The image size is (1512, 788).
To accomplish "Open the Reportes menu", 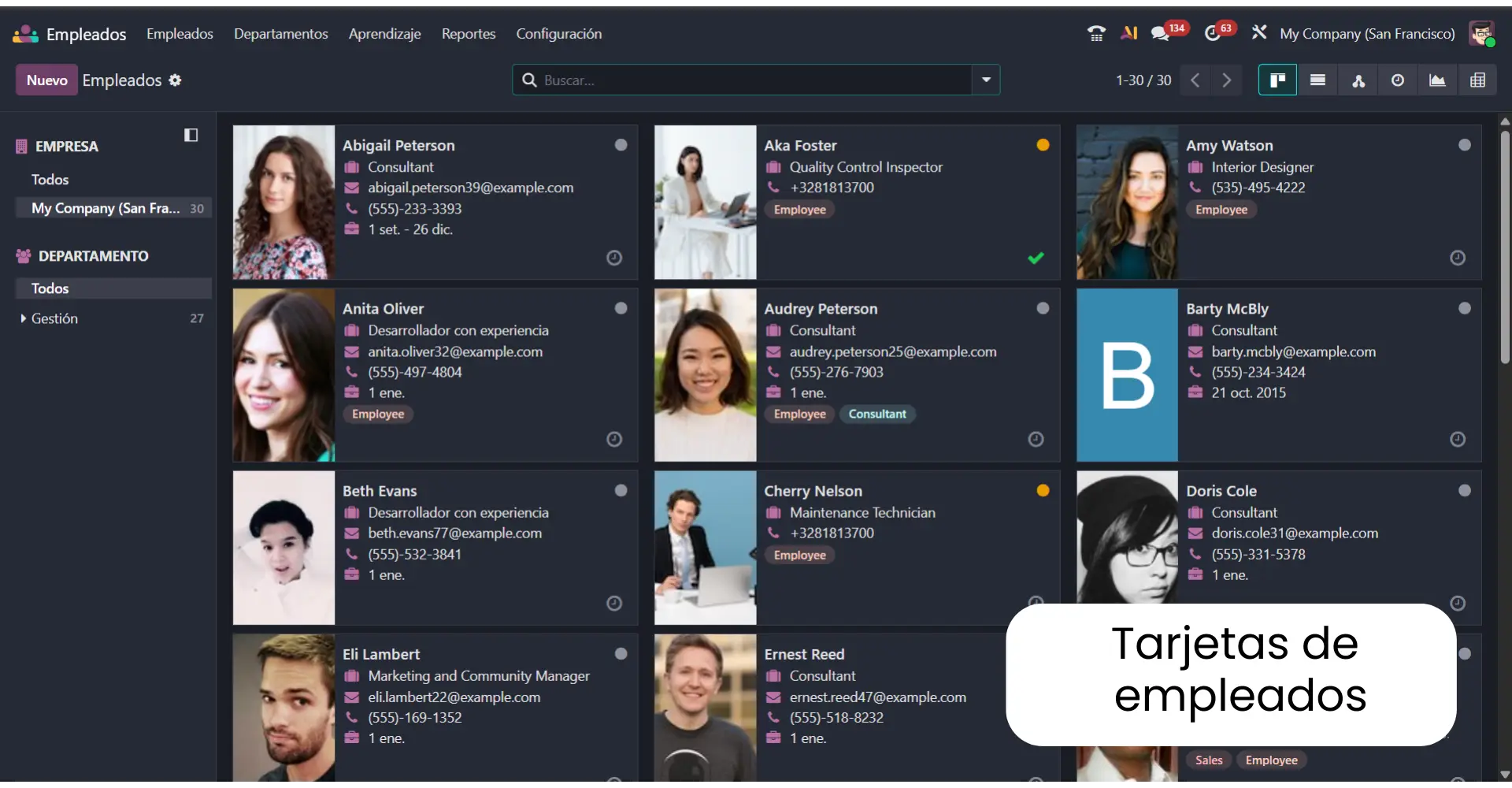I will (468, 33).
